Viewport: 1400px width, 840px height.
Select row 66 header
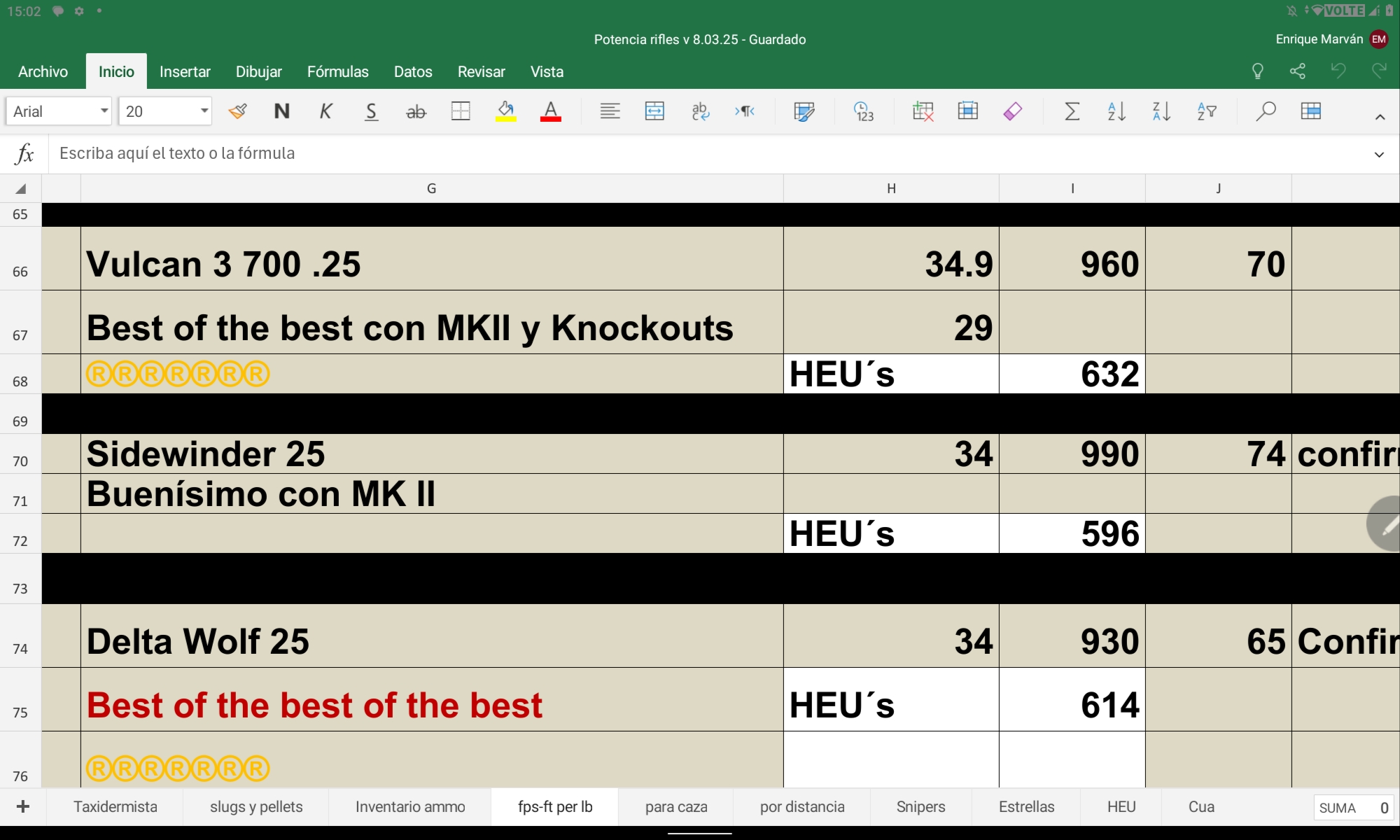pos(20,258)
